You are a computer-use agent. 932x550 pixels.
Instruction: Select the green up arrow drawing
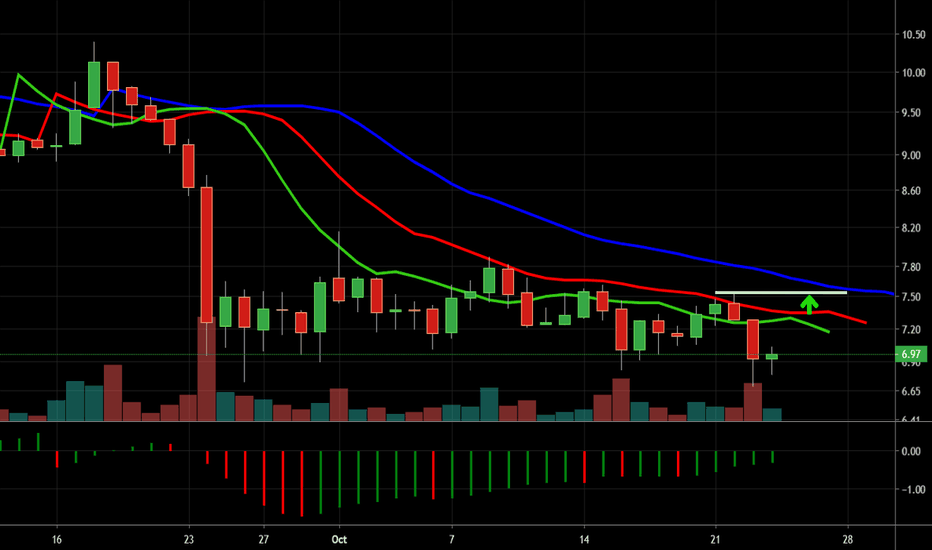809,304
